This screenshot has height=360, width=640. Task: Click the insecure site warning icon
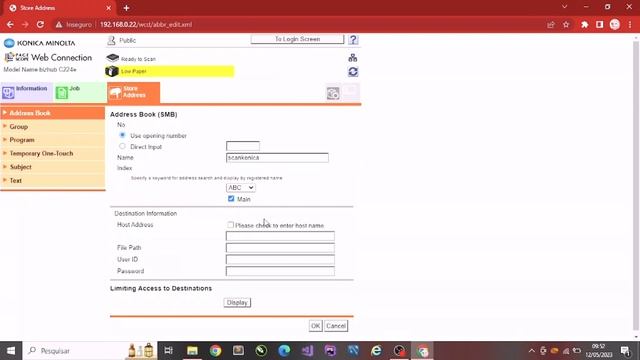point(59,24)
